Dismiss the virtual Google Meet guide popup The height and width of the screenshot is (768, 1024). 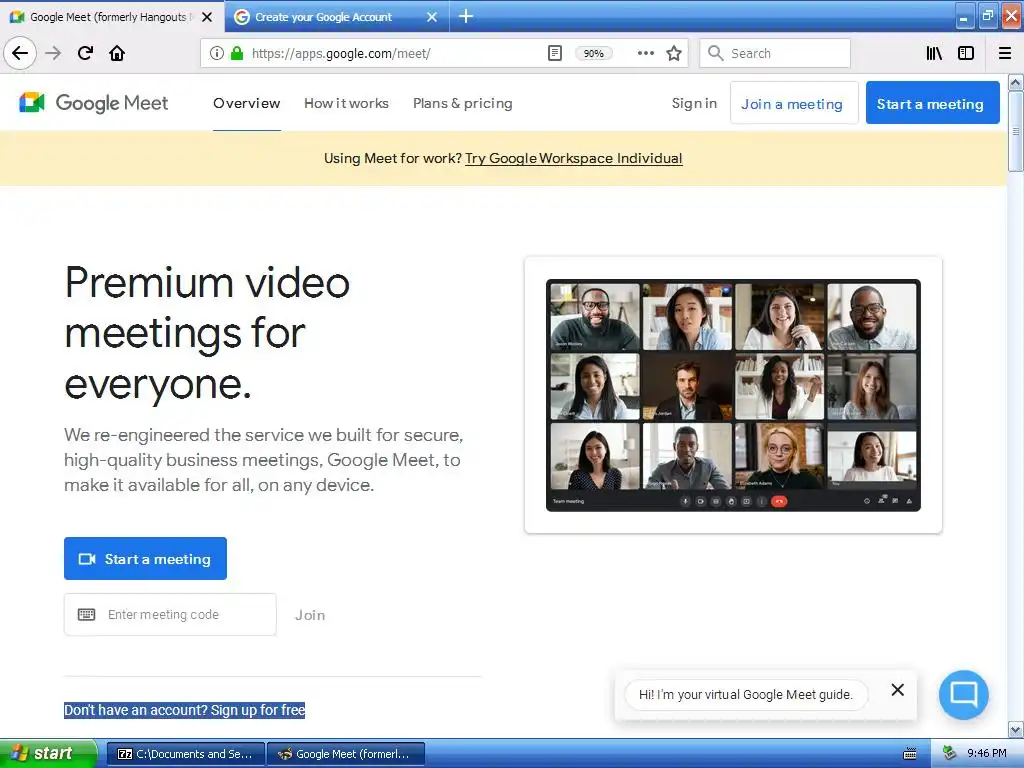pyautogui.click(x=897, y=690)
